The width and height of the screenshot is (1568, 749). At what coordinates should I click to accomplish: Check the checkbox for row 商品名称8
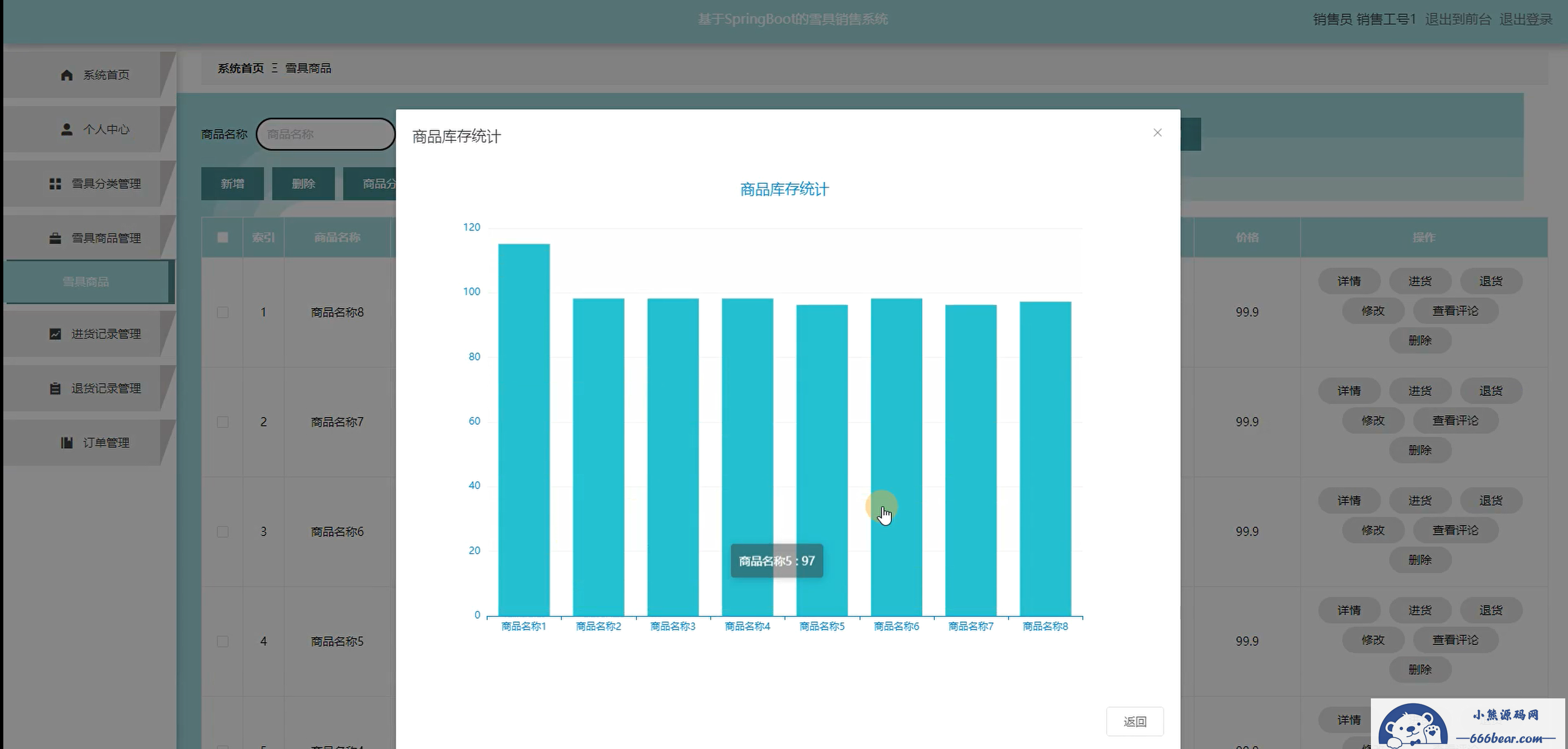[223, 312]
